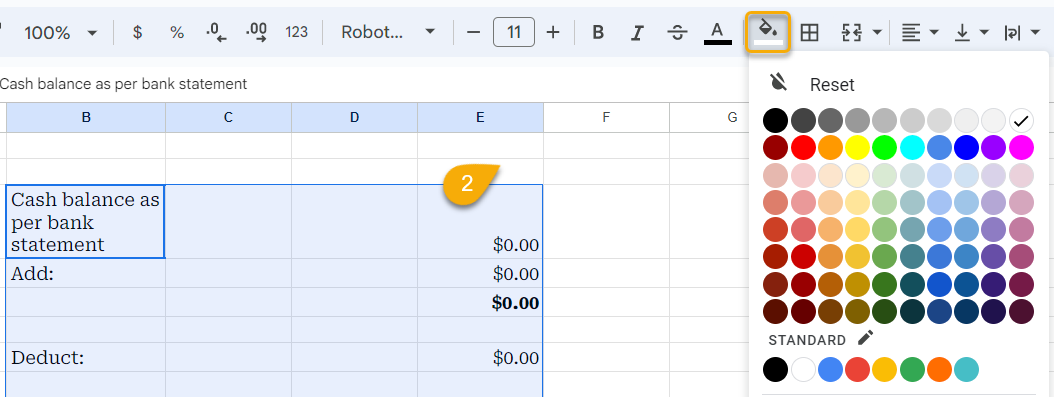Open the zoom 100% dropdown
1054x397 pixels.
click(60, 32)
